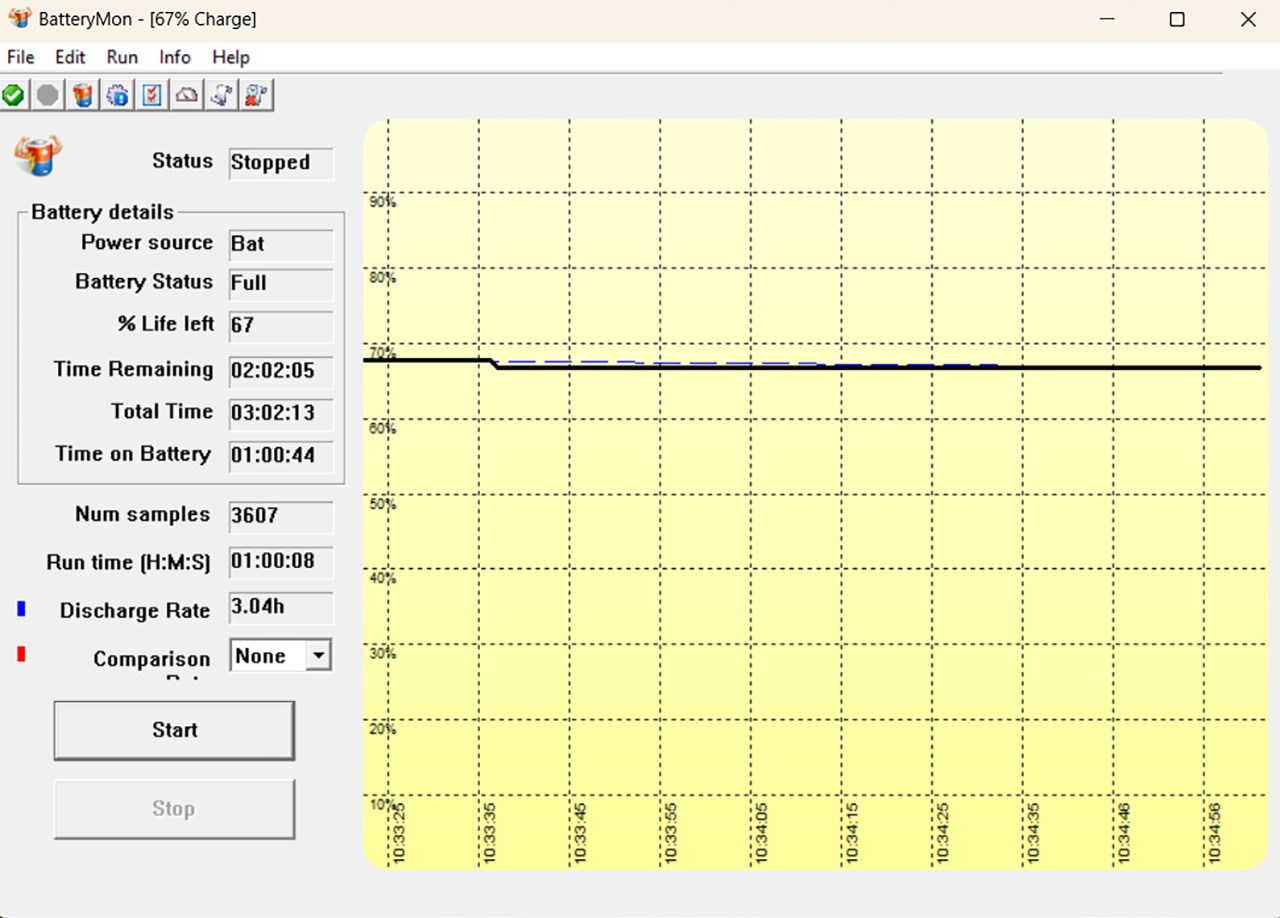Click the BatteryMon logo beside Status
Viewport: 1280px width, 918px height.
(37, 156)
